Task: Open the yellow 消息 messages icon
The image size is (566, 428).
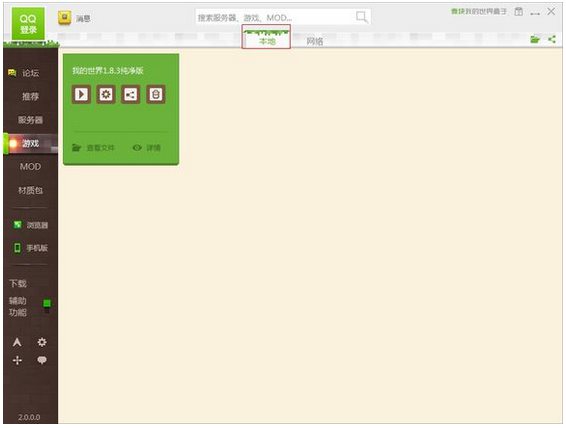Action: coord(65,18)
